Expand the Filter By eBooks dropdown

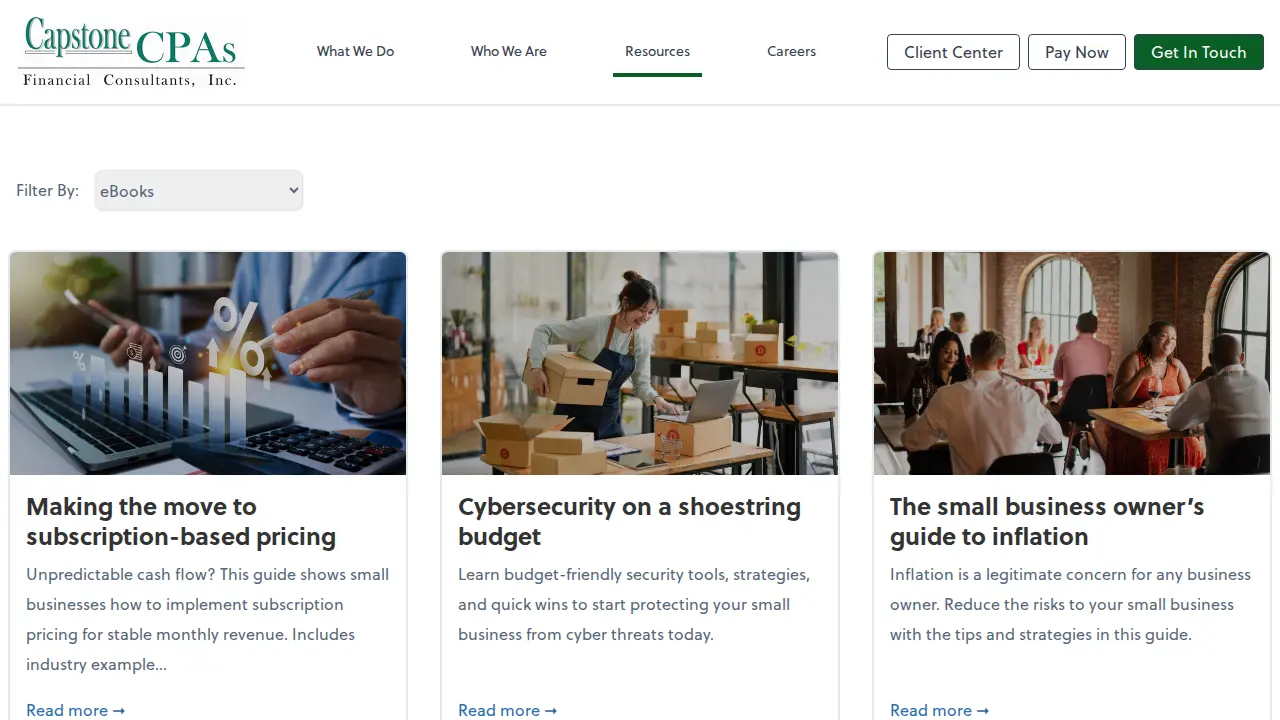[x=199, y=191]
